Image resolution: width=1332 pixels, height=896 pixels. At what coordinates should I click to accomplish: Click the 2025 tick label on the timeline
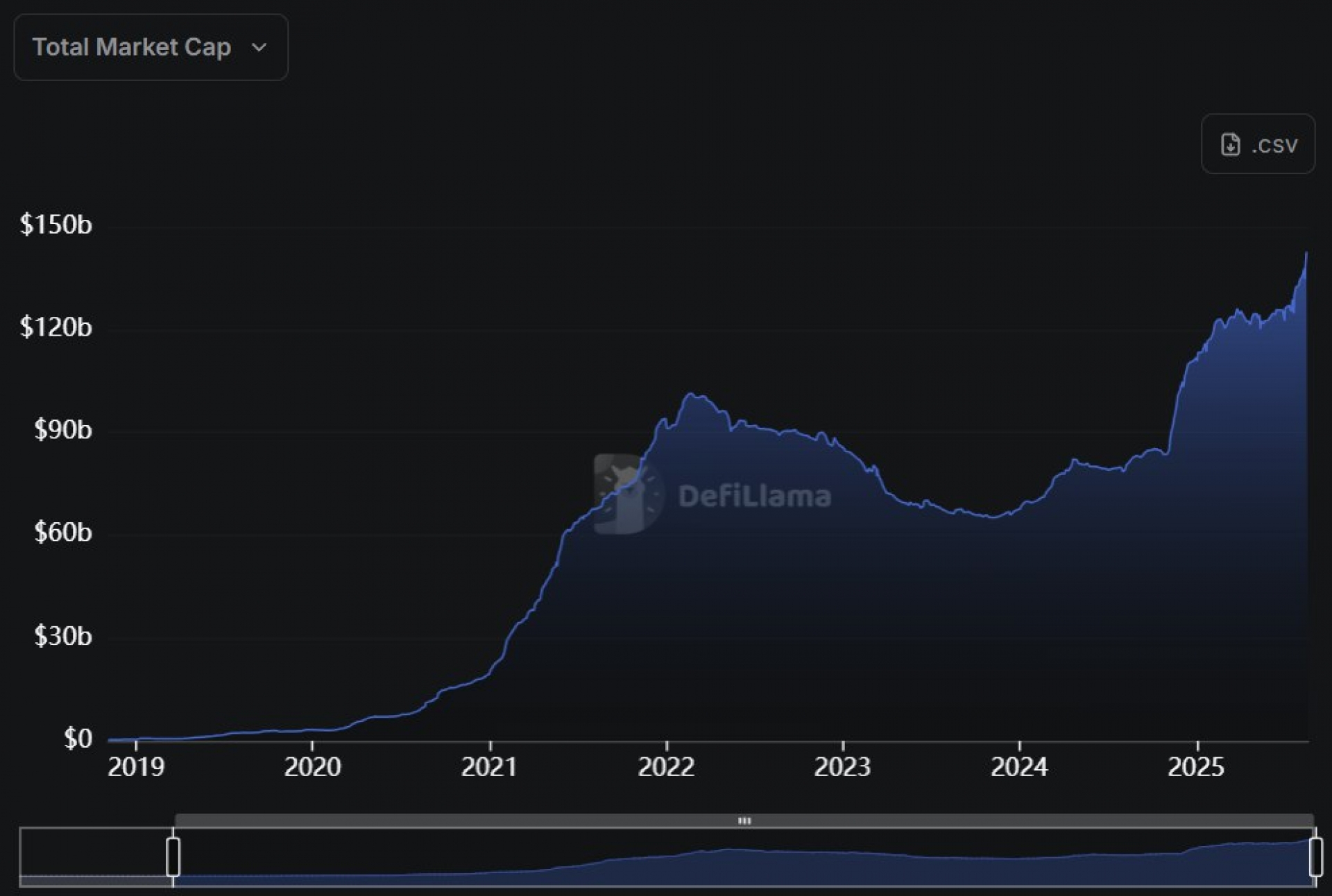pyautogui.click(x=1196, y=767)
